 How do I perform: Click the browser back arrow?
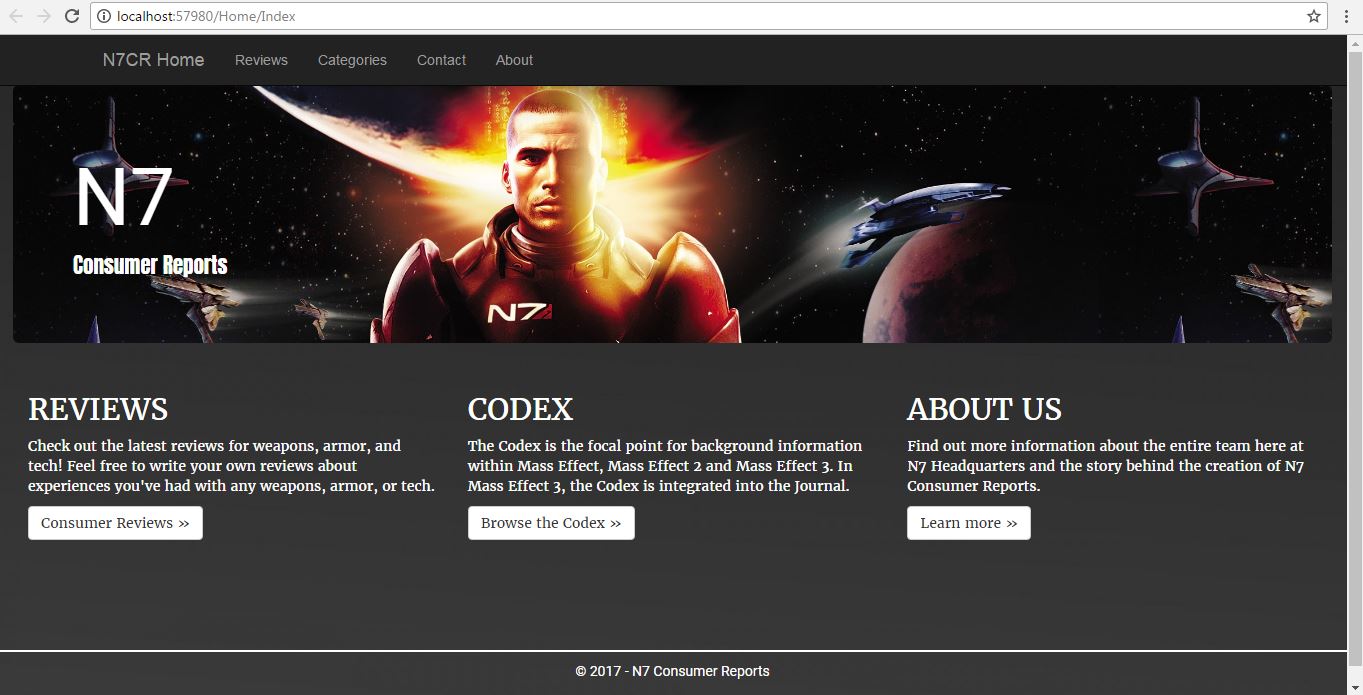click(16, 16)
